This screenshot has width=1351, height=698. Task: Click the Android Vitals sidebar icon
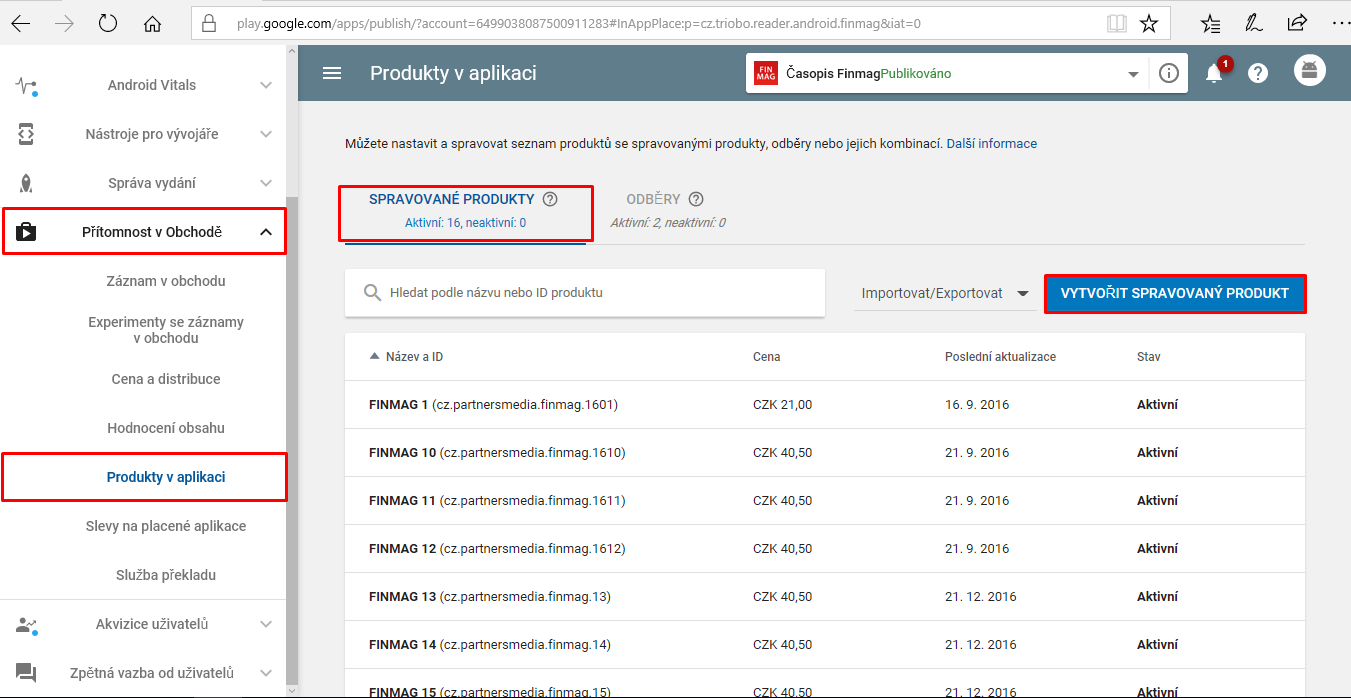(27, 85)
